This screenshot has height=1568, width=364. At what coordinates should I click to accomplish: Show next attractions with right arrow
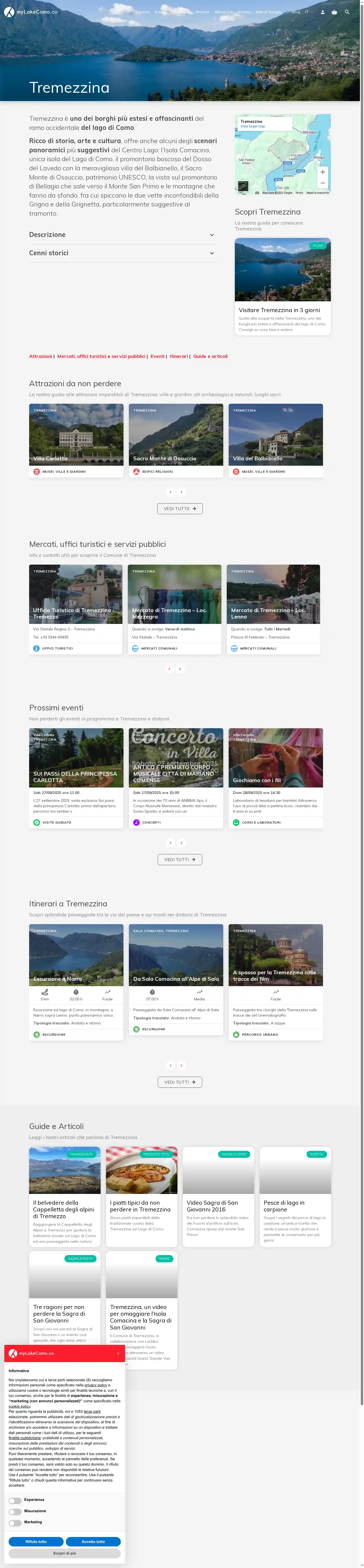point(181,492)
